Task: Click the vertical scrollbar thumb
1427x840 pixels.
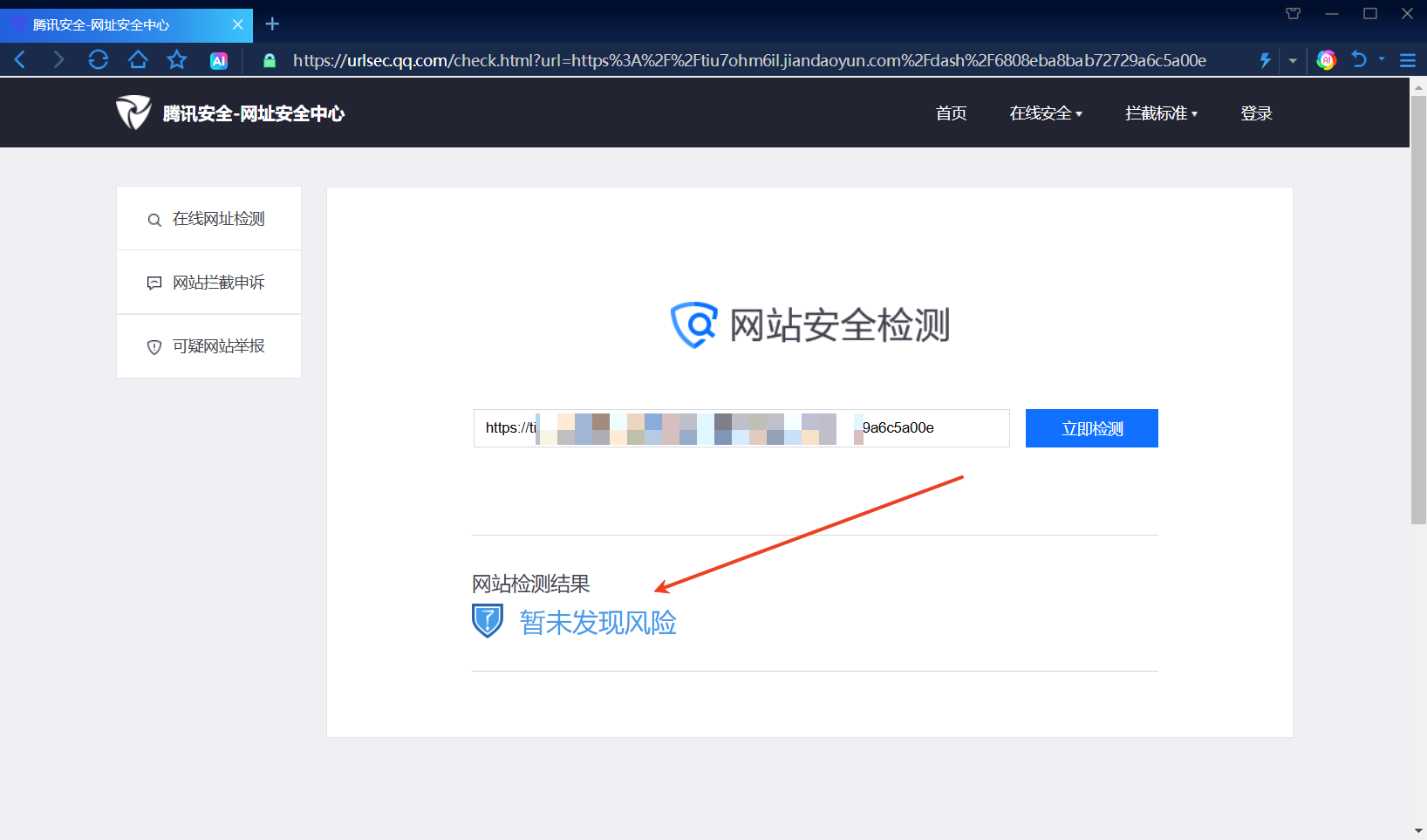Action: [x=1418, y=310]
